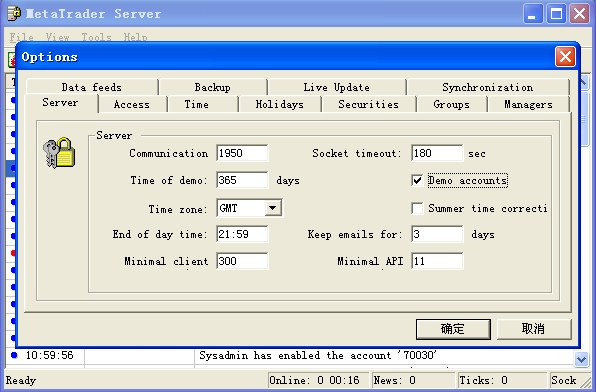596x392 pixels.
Task: Click the Sysadmin enabled account '70030' message
Action: tap(318, 355)
